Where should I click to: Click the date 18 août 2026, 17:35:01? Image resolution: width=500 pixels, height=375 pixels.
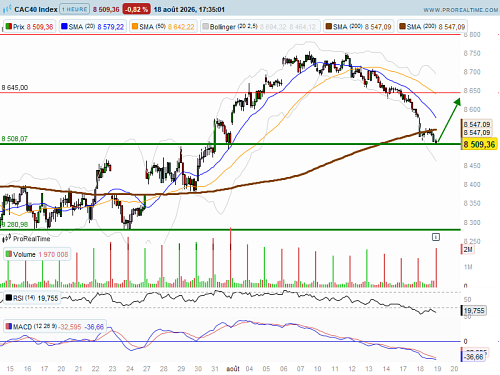coord(189,9)
